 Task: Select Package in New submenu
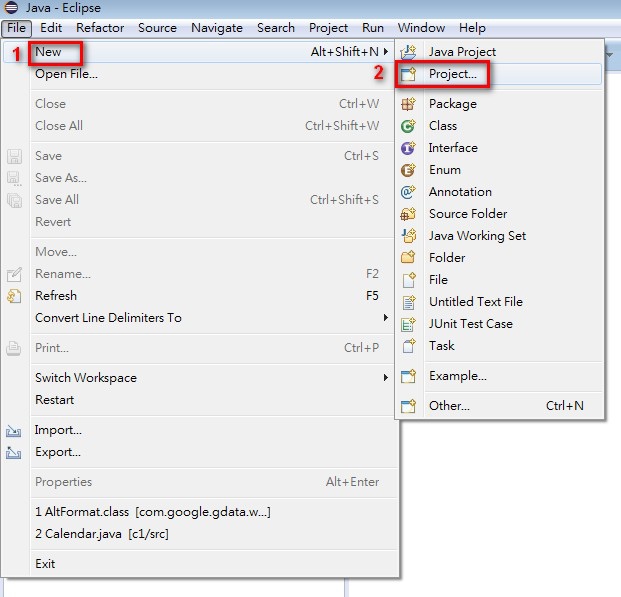point(499,104)
